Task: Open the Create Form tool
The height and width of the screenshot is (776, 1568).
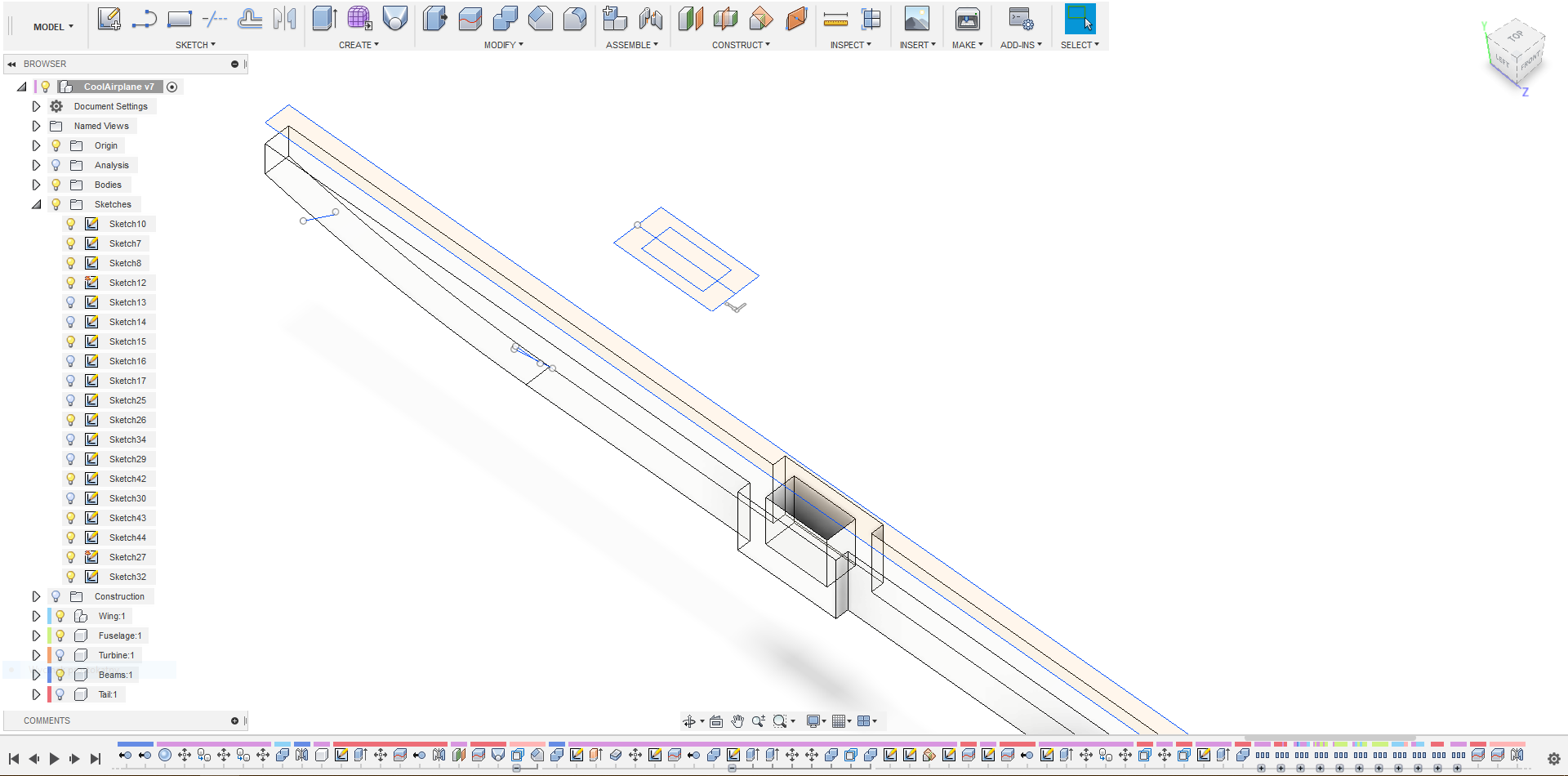Action: click(360, 19)
